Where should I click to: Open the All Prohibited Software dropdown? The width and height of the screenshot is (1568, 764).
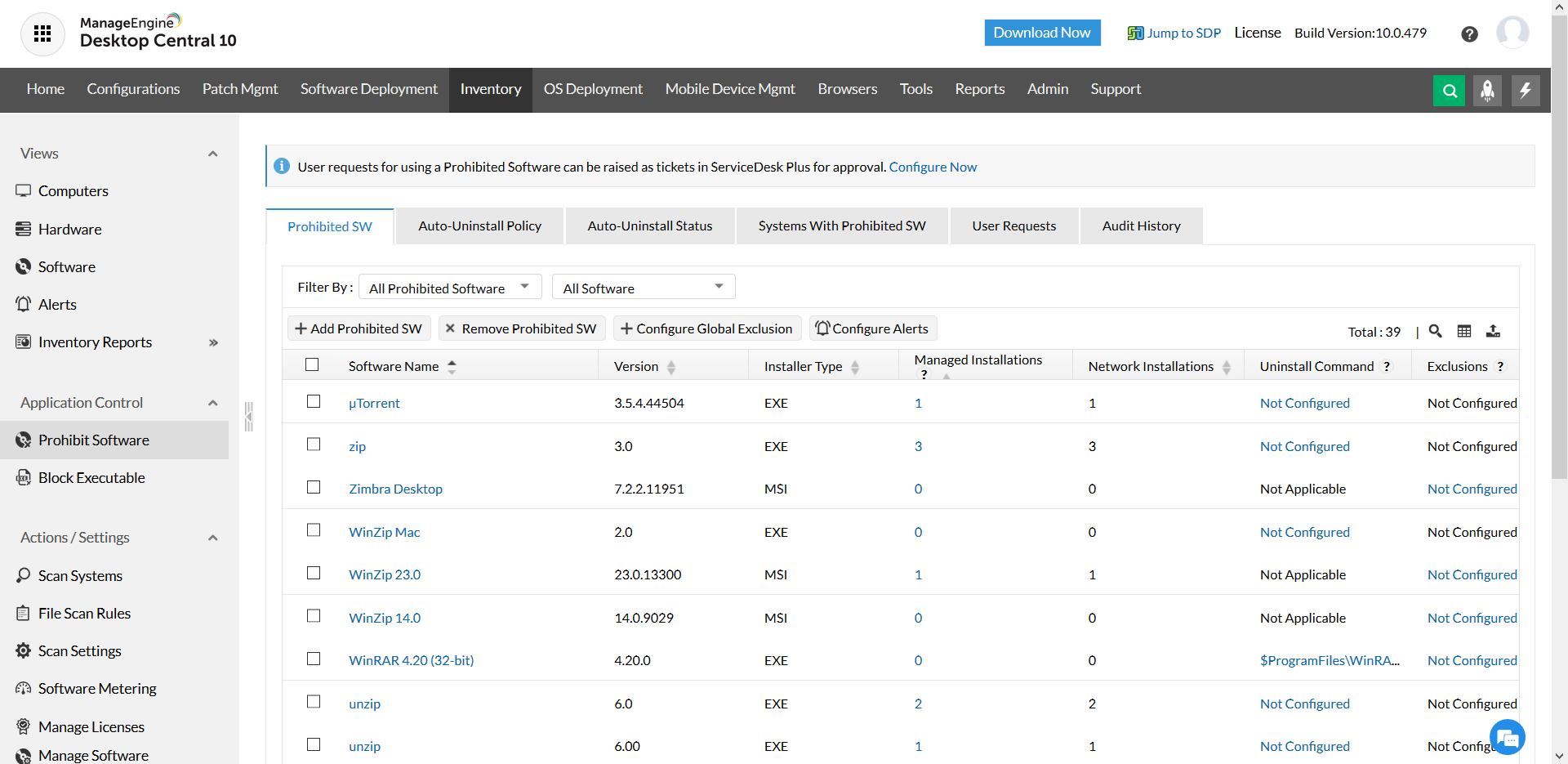pos(450,288)
